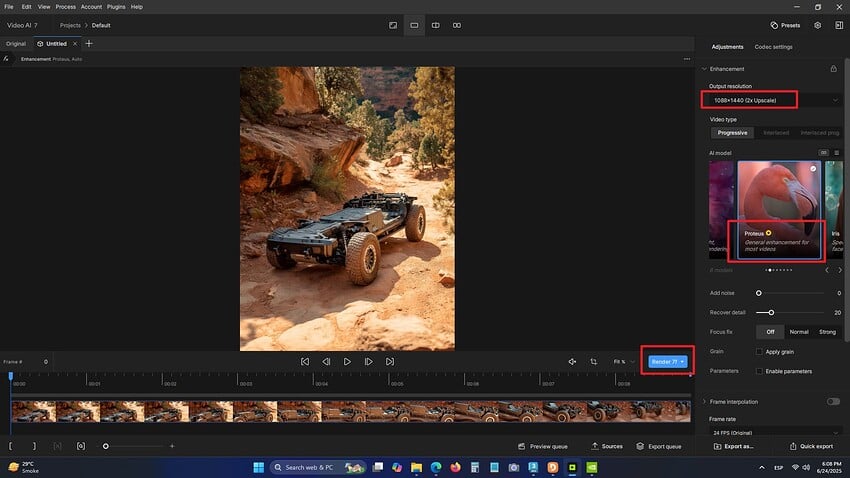Jump to the first frame
850x478 pixels.
point(305,361)
